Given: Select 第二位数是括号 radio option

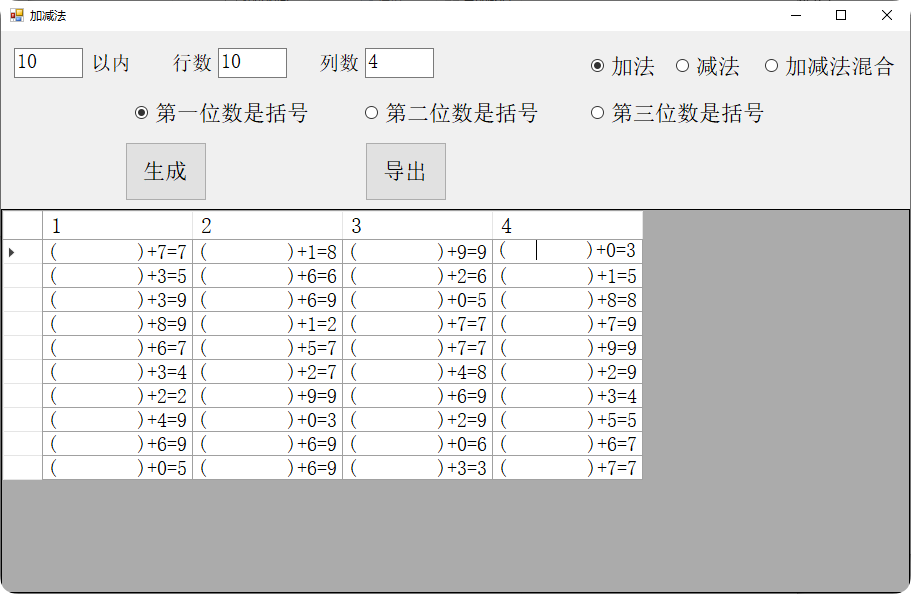Looking at the screenshot, I should point(372,113).
